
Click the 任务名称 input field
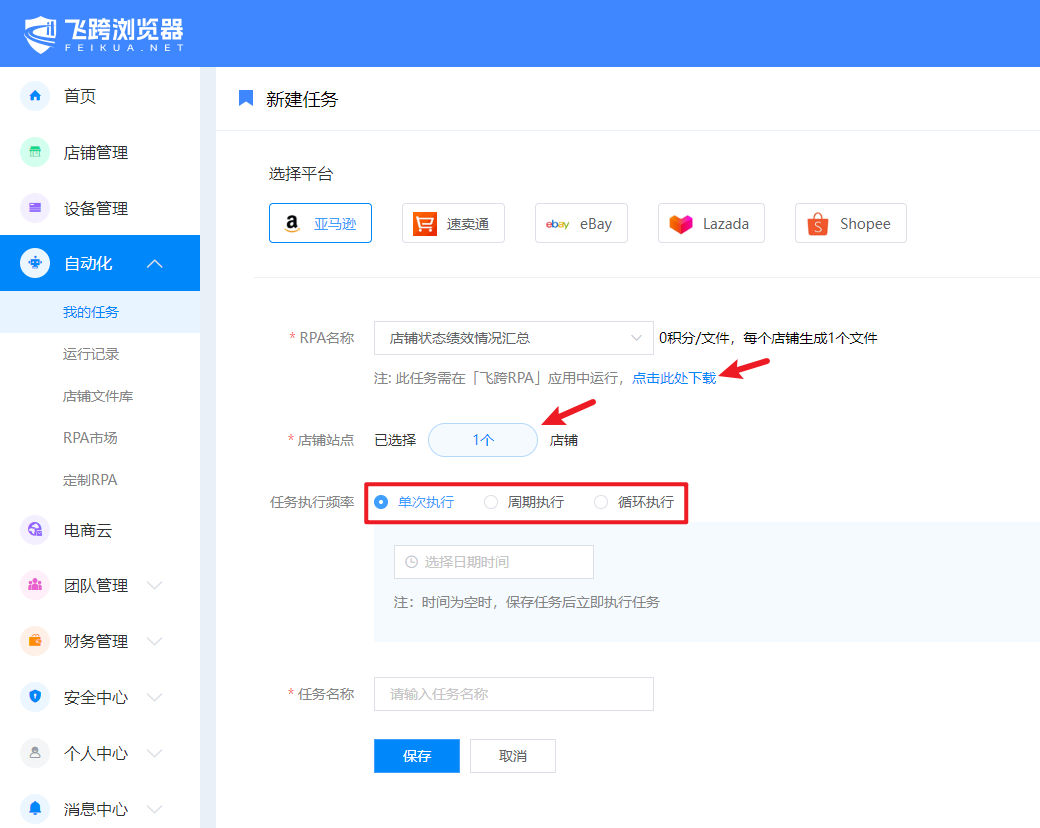(x=513, y=694)
